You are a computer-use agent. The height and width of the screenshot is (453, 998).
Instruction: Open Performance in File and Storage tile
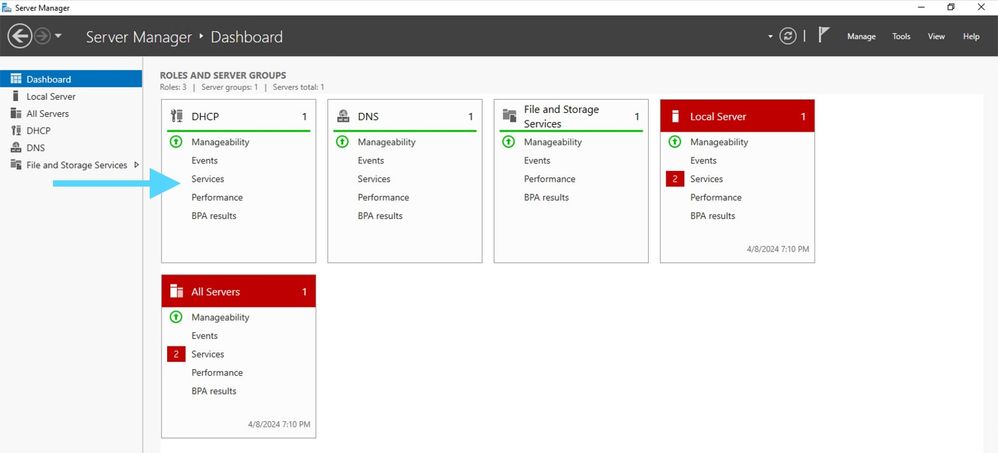549,179
